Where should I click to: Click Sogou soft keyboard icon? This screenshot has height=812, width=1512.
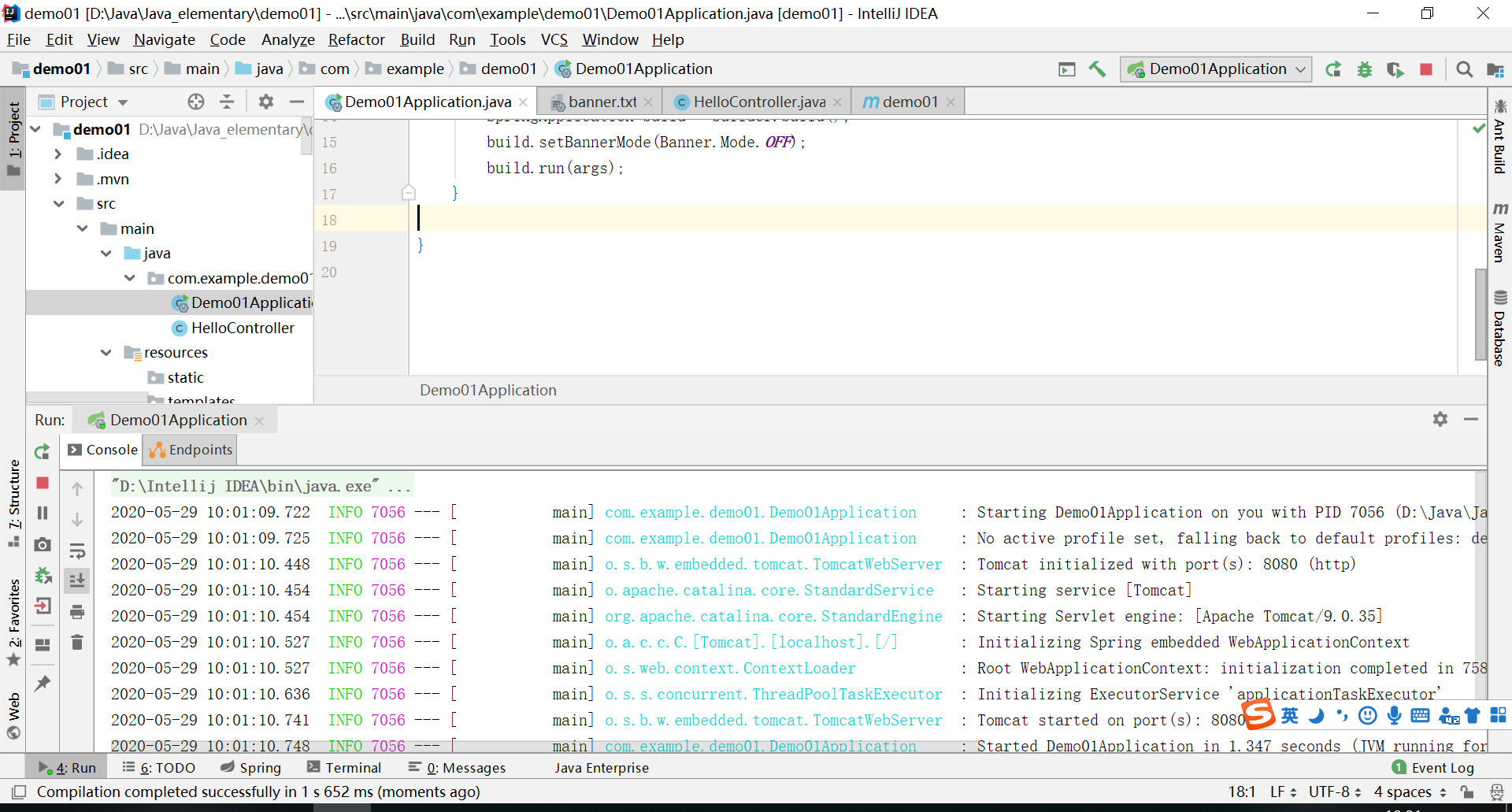point(1421,715)
